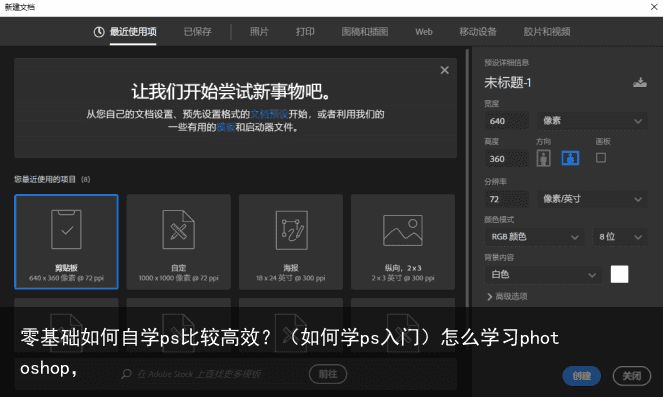
Task: Click the picture icon in 纵向 card
Action: pos(403,230)
